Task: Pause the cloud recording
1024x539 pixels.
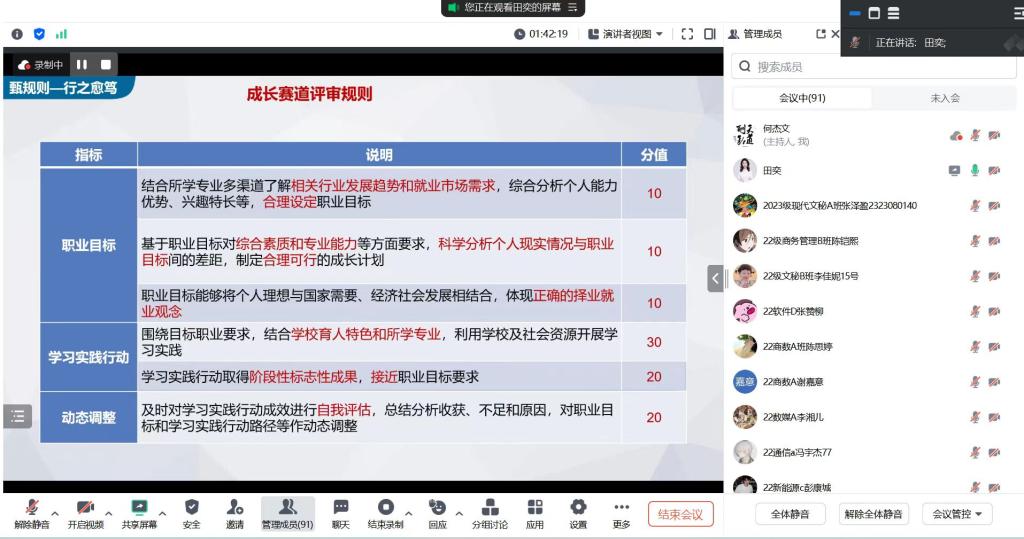Action: [82, 65]
